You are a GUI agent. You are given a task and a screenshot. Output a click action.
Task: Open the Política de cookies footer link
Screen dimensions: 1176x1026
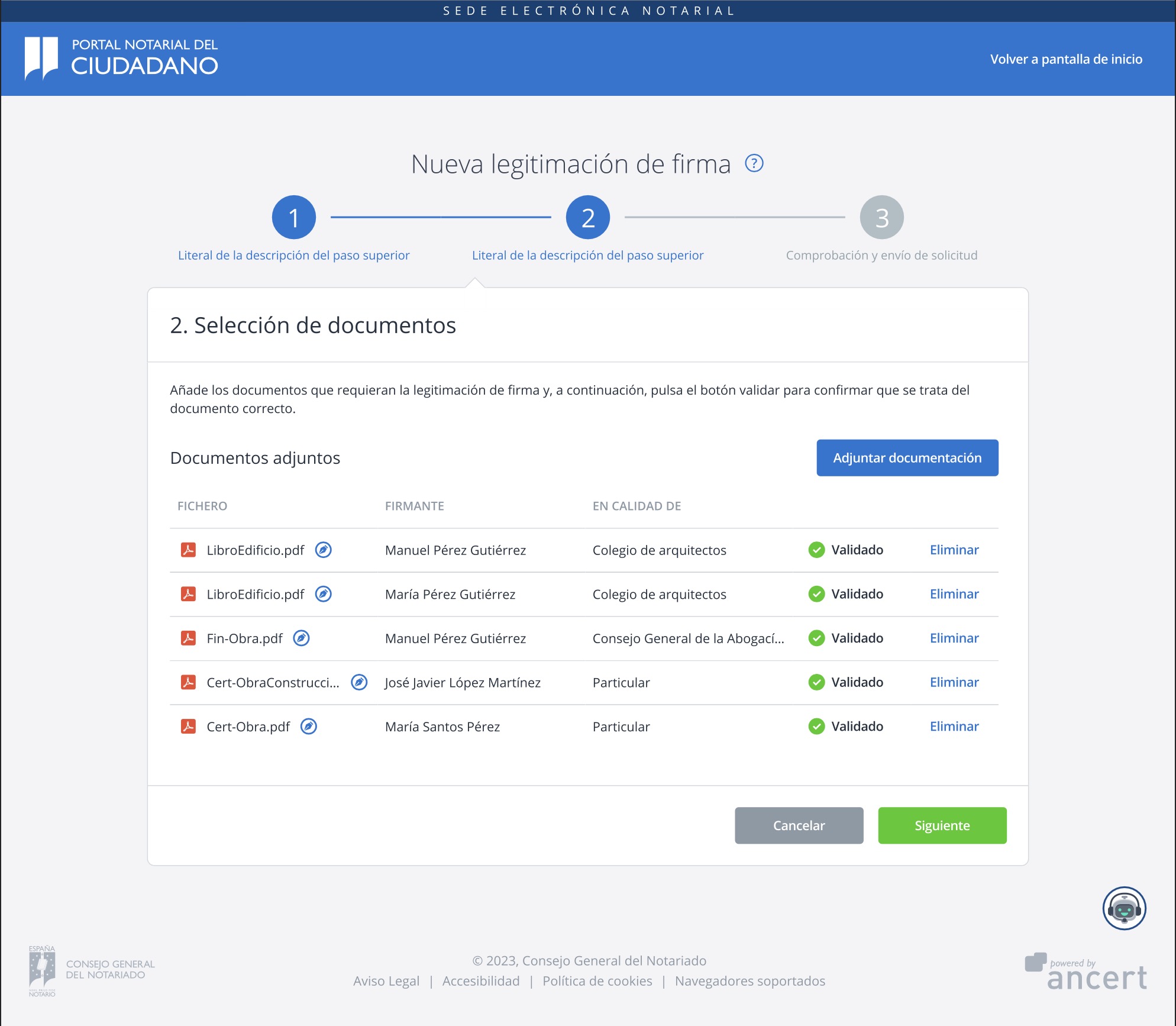click(x=597, y=980)
